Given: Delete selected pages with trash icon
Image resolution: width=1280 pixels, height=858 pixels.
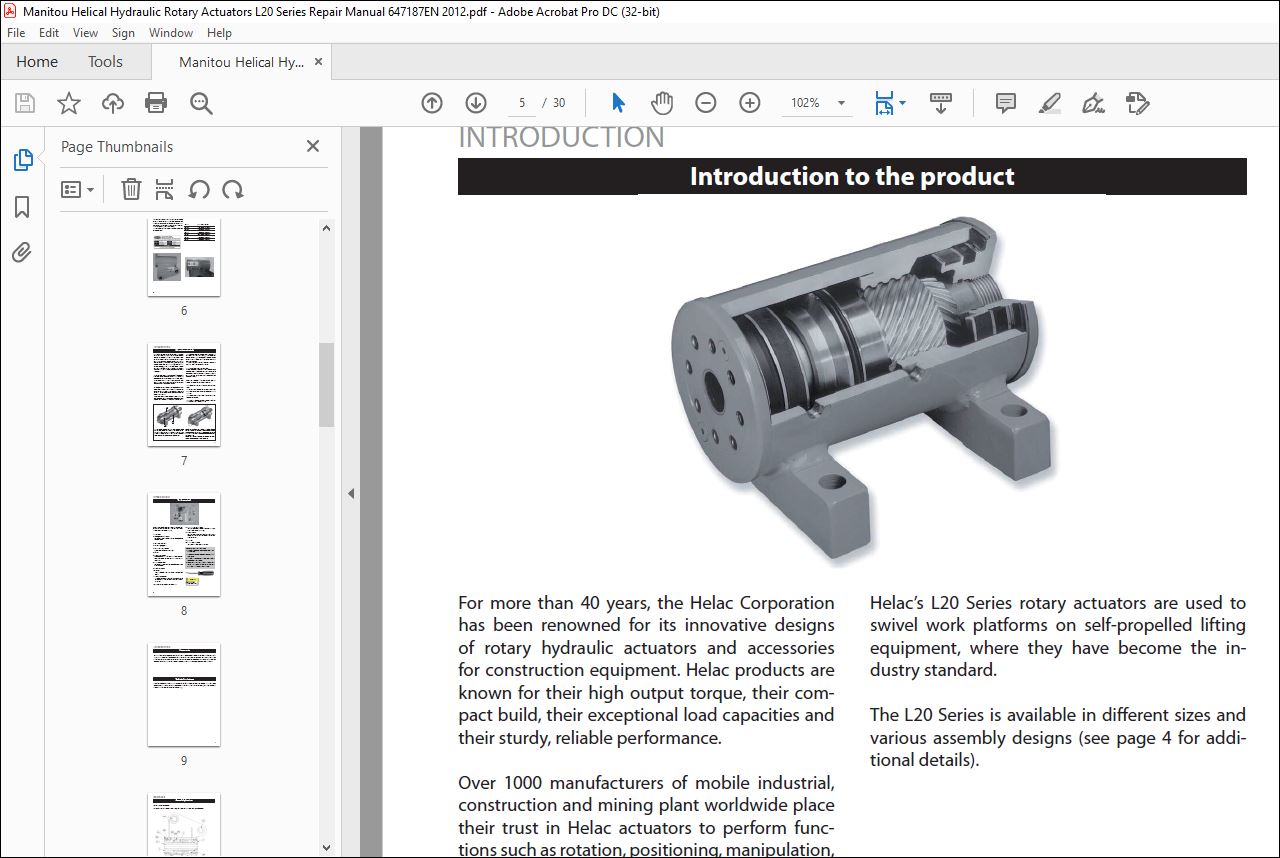Looking at the screenshot, I should pos(131,189).
